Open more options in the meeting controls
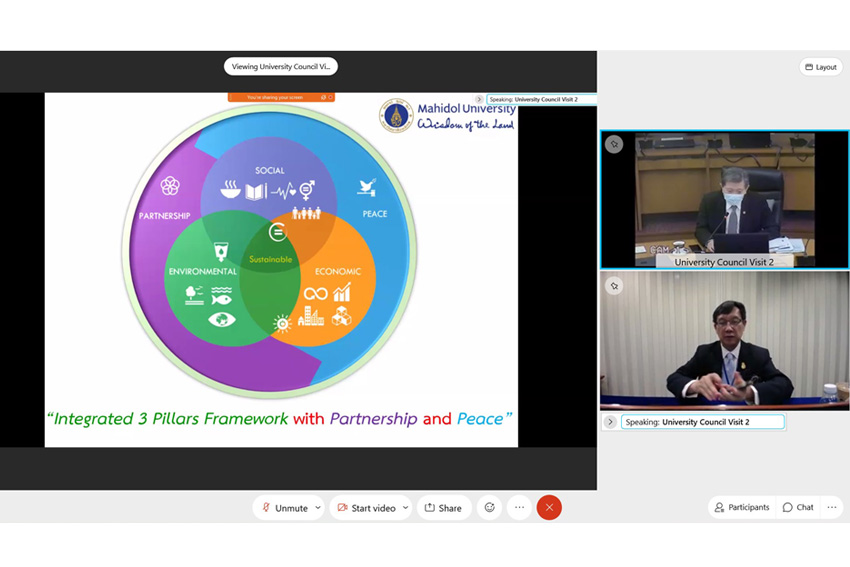850x567 pixels. (x=519, y=508)
